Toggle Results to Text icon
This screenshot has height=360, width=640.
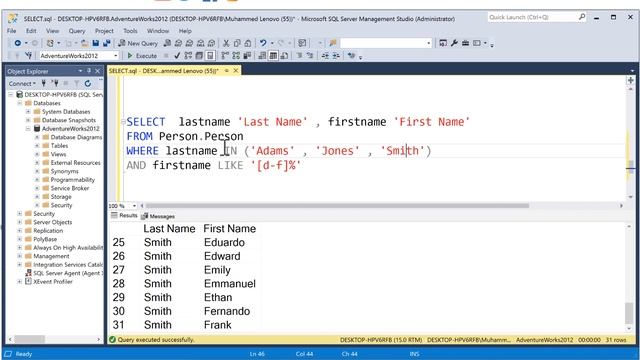[262, 56]
